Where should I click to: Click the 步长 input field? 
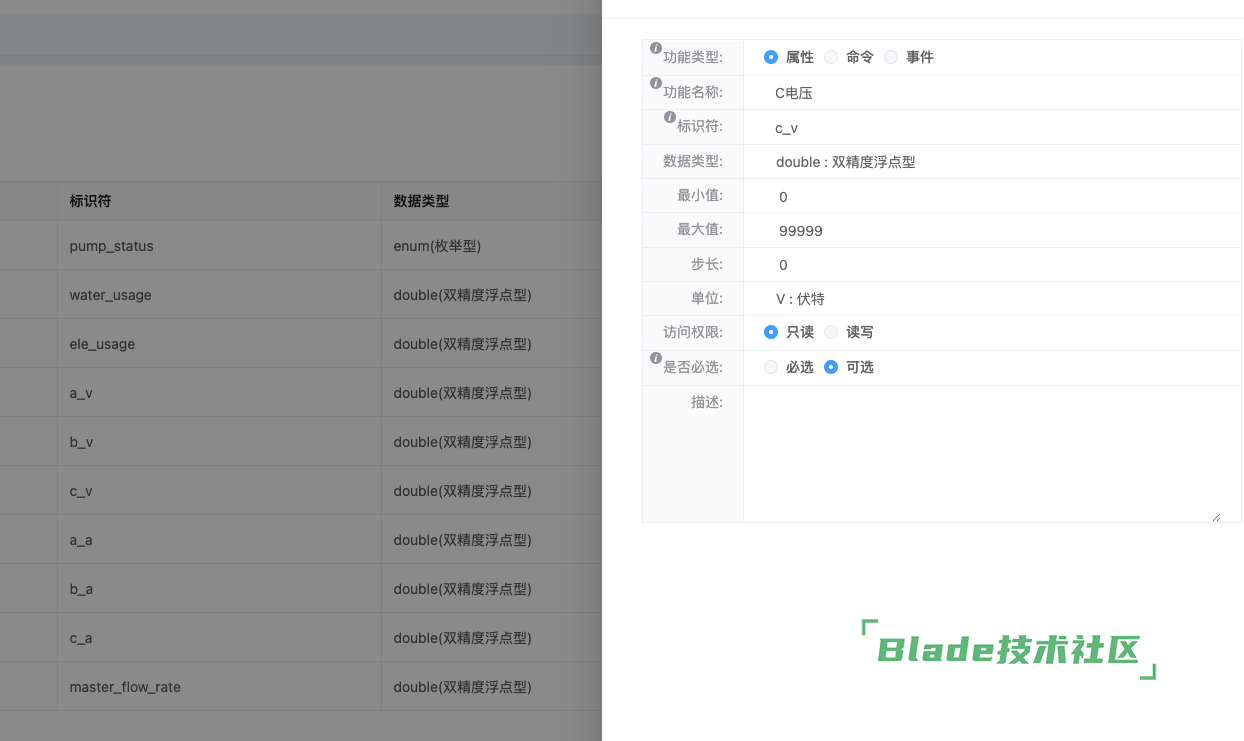[990, 265]
